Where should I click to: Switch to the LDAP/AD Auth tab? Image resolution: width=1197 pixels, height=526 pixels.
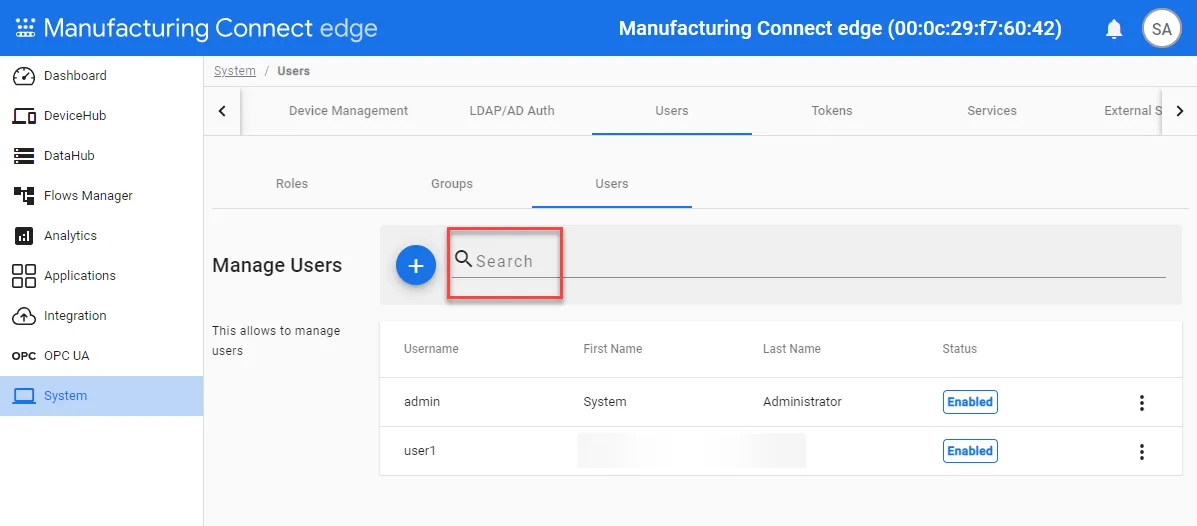tap(511, 111)
